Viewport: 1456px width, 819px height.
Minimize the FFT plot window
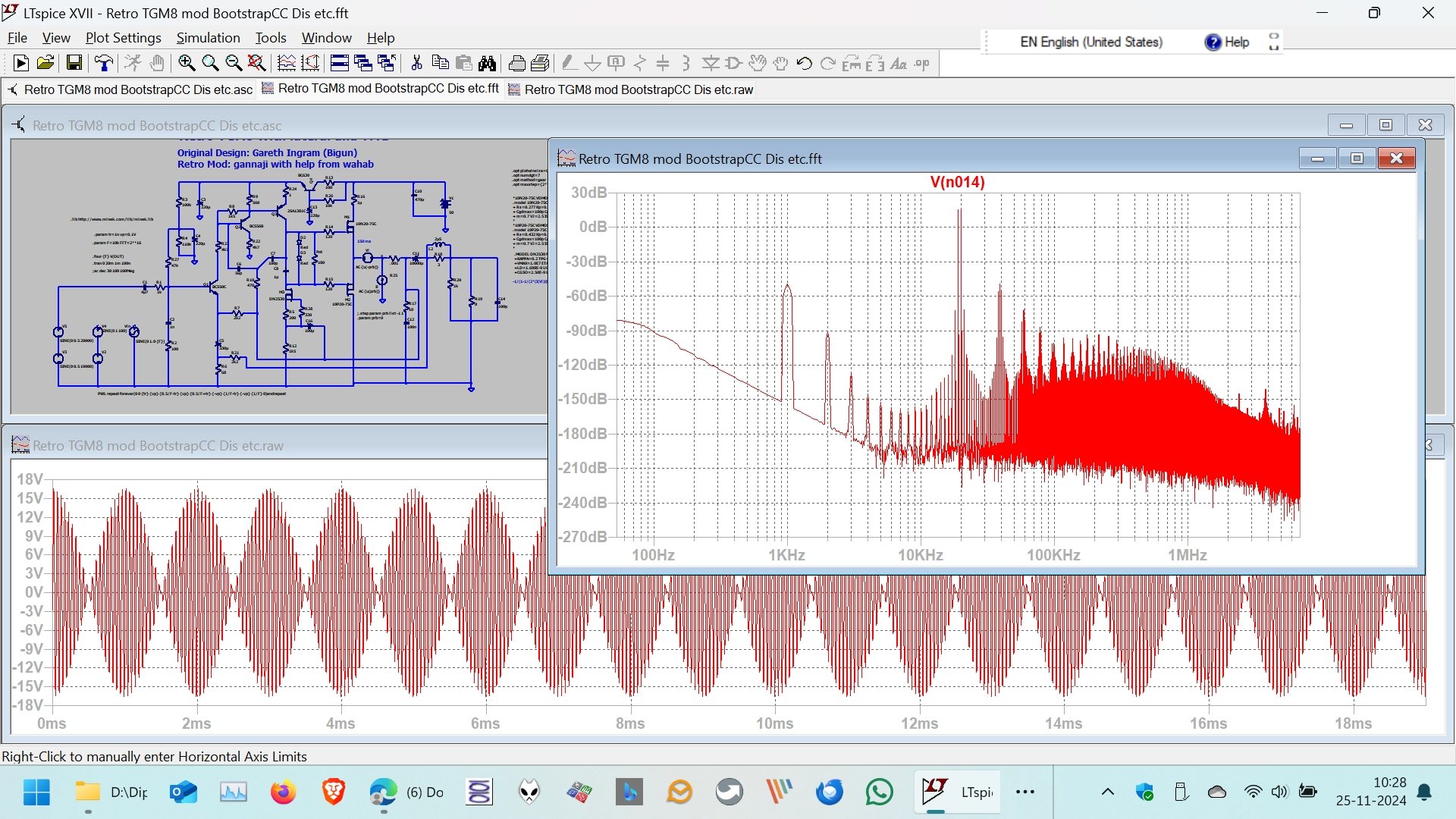tap(1317, 158)
